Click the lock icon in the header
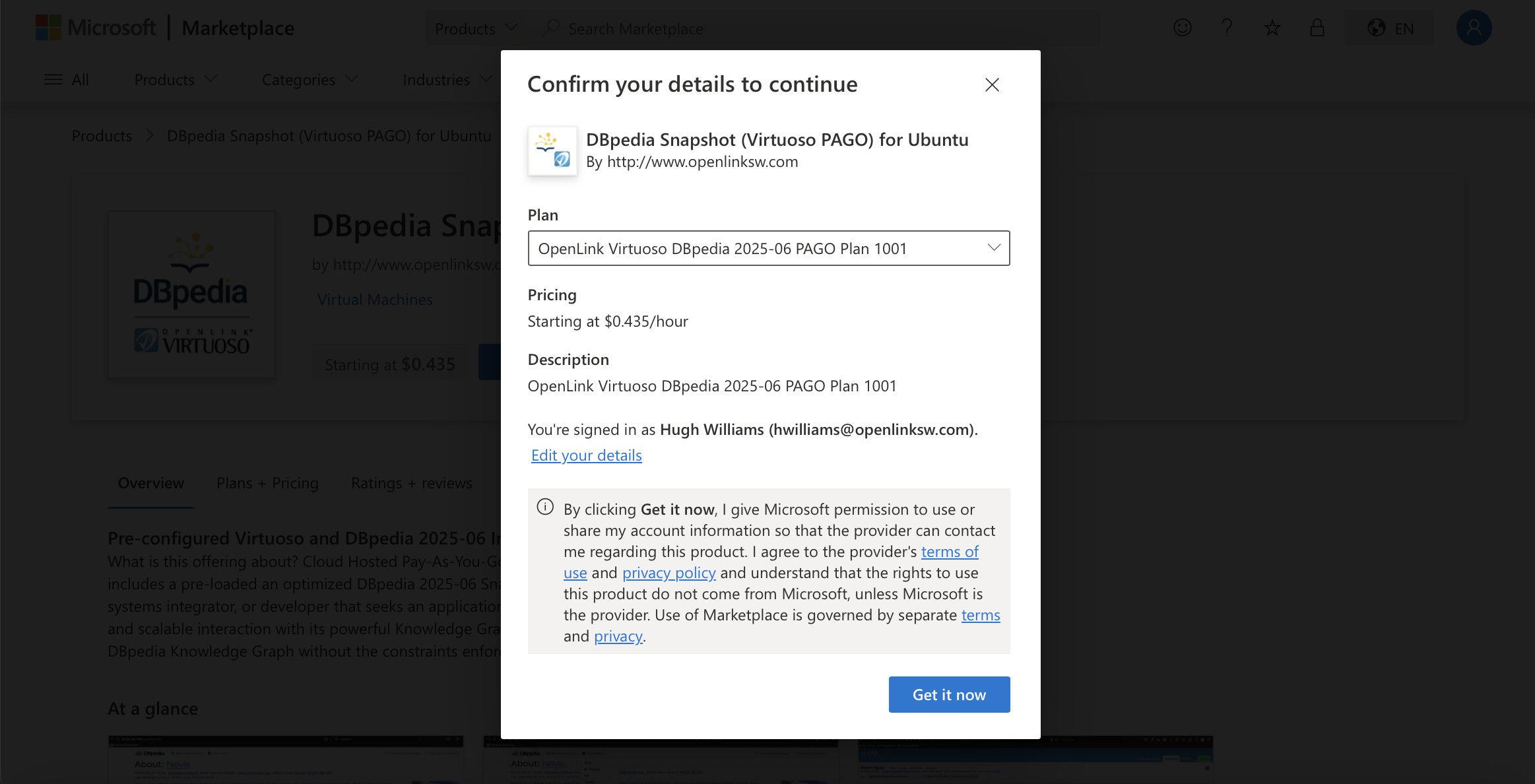 click(x=1317, y=28)
